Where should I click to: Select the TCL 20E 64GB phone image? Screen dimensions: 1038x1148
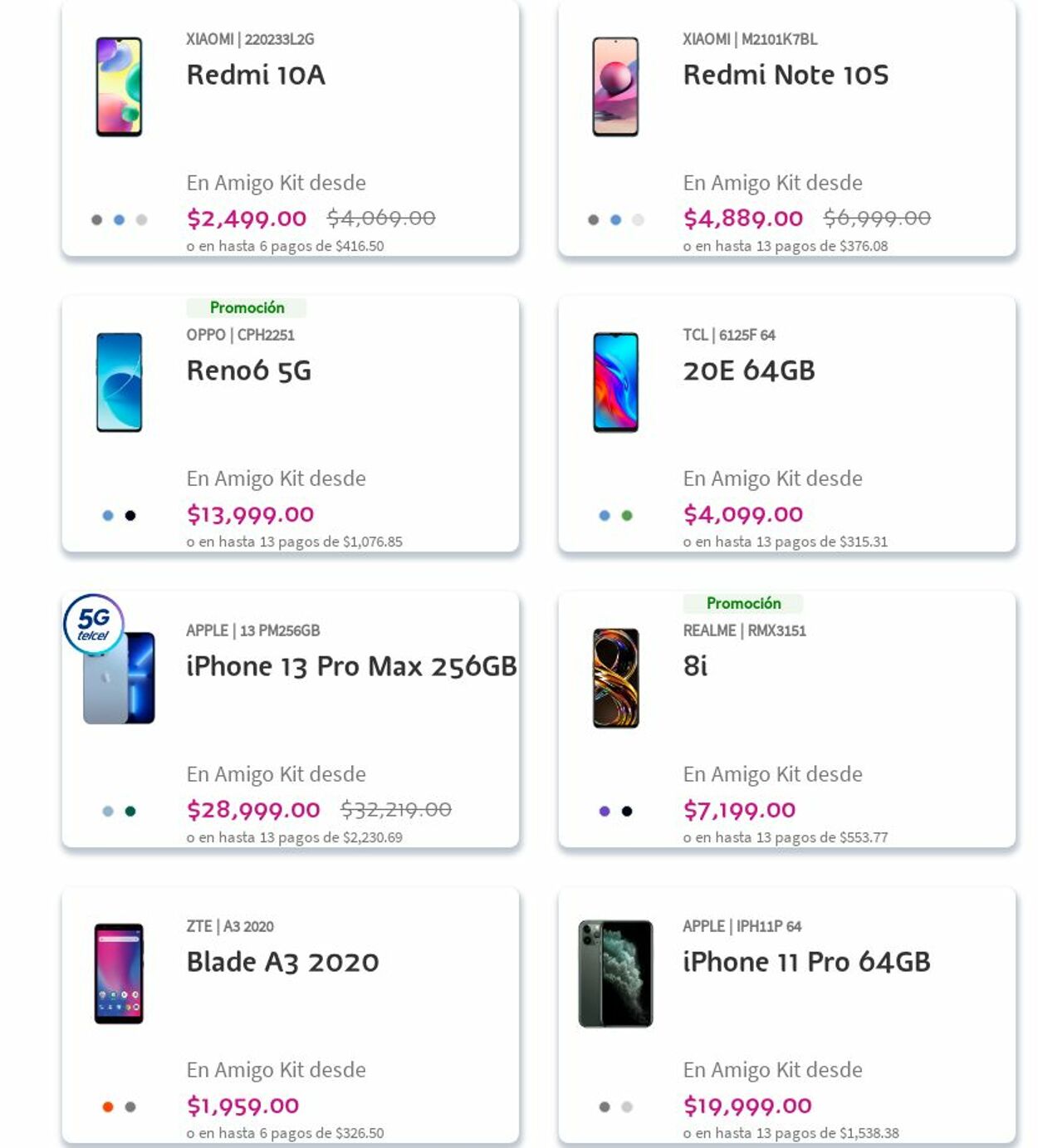pos(615,382)
